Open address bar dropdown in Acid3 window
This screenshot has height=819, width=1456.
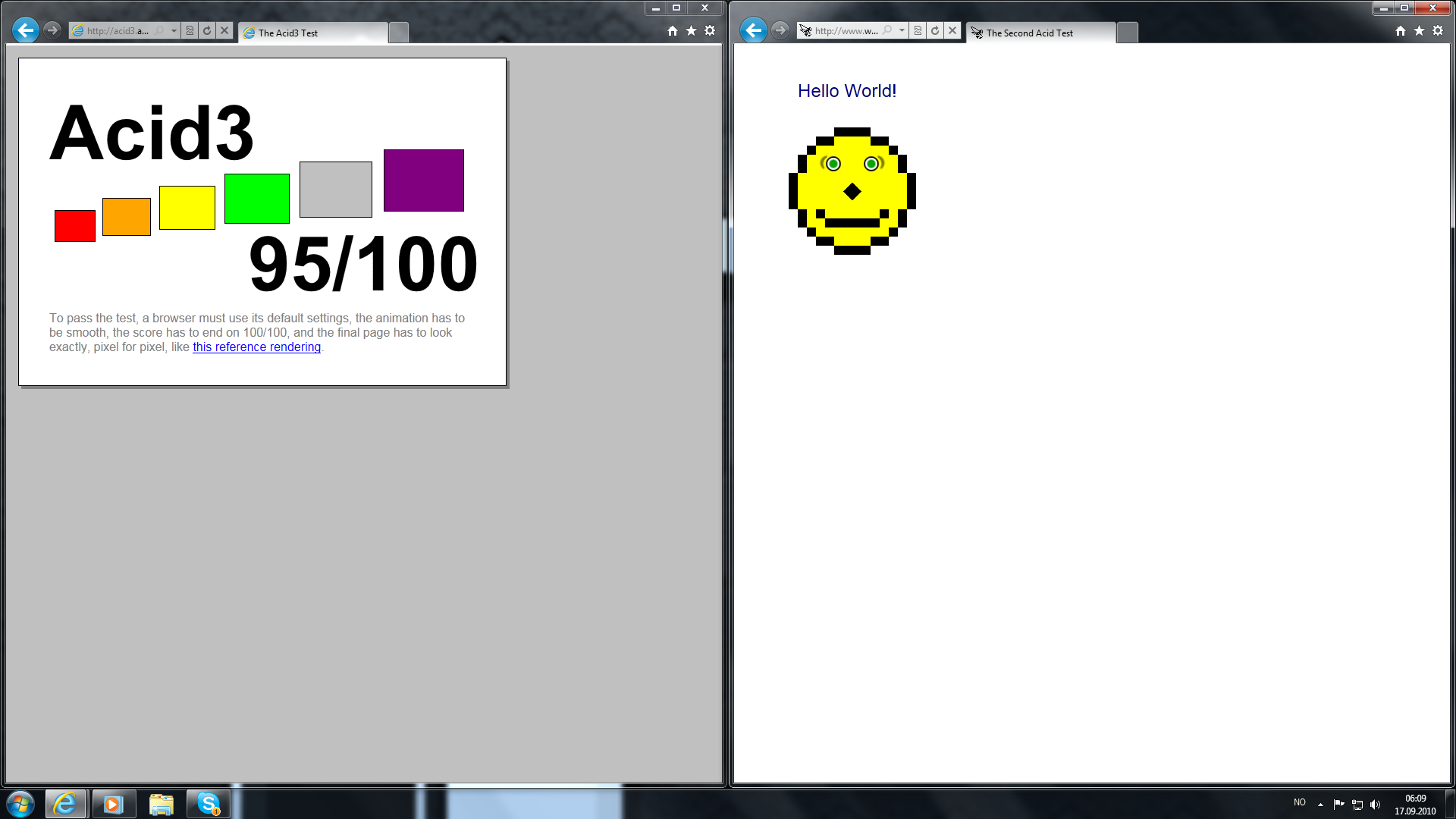tap(174, 30)
